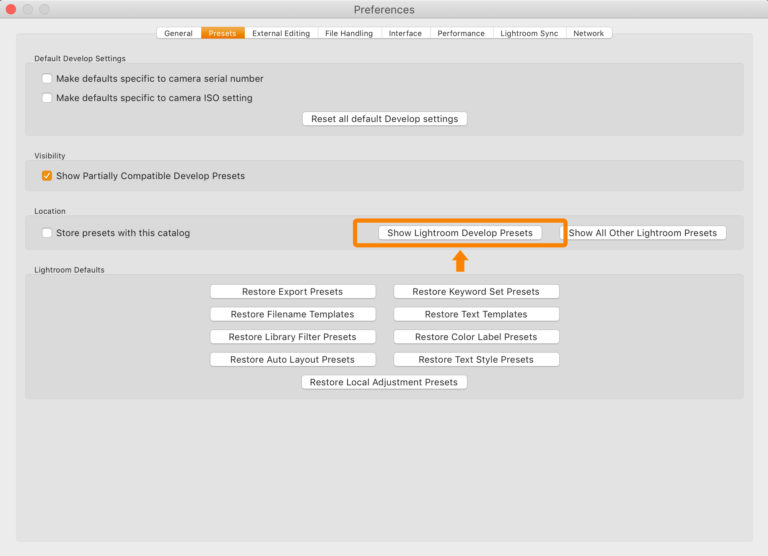This screenshot has width=768, height=556.
Task: Click Restore Text Templates
Action: [476, 314]
